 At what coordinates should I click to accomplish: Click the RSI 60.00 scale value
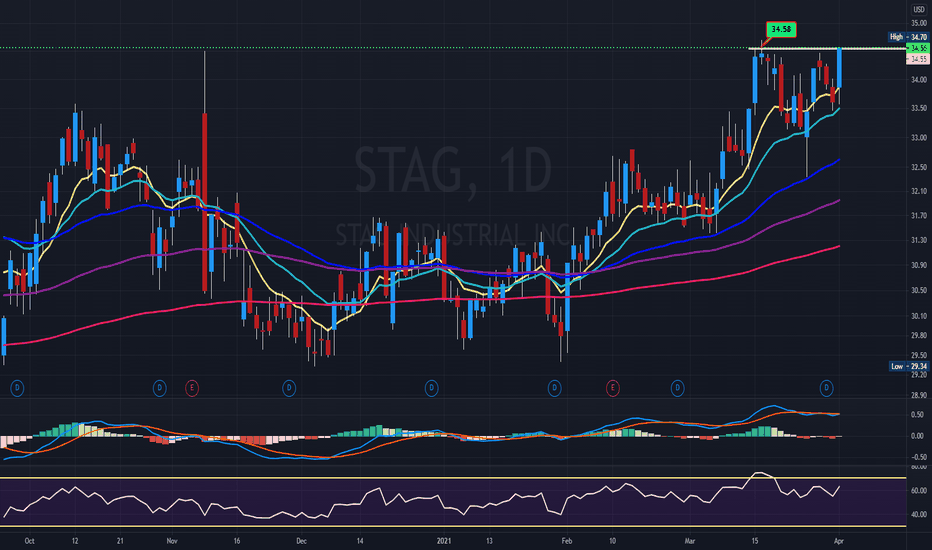click(x=918, y=491)
